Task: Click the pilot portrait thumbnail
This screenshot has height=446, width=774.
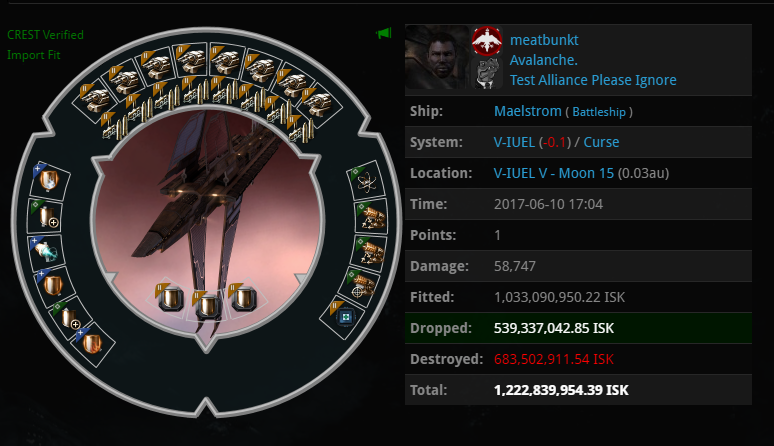Action: [x=436, y=57]
